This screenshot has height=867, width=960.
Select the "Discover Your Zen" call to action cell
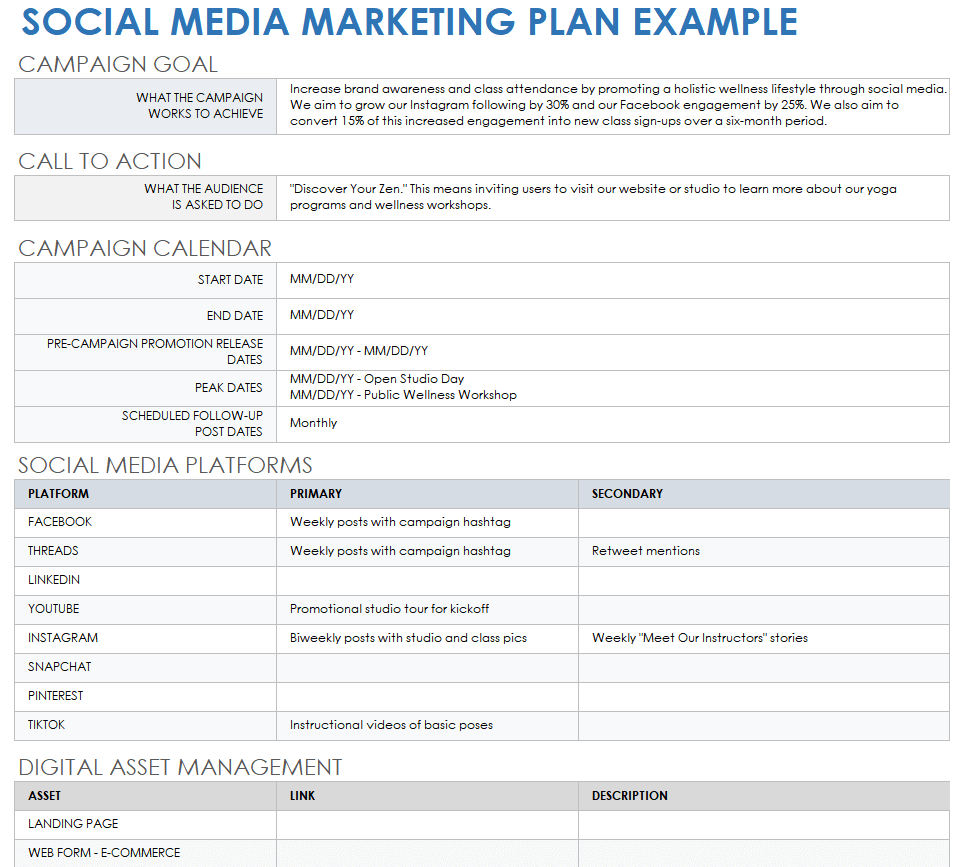click(612, 197)
